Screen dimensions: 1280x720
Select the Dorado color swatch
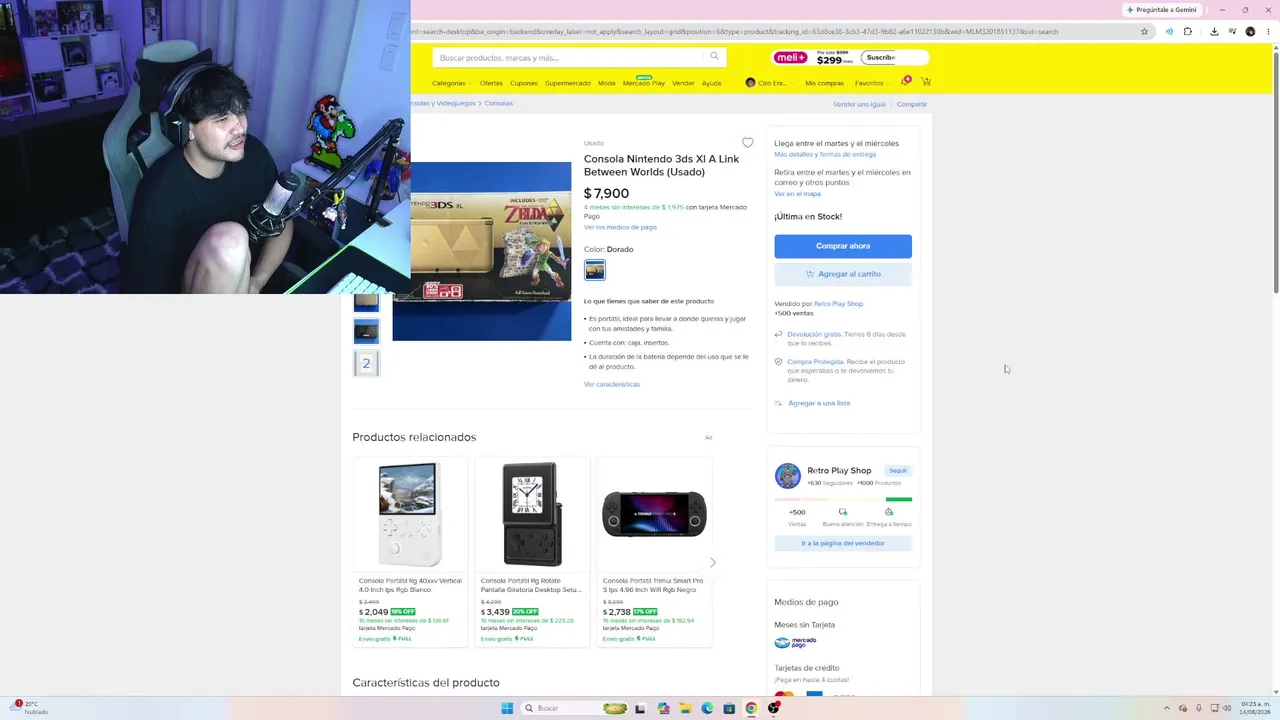pyautogui.click(x=595, y=270)
